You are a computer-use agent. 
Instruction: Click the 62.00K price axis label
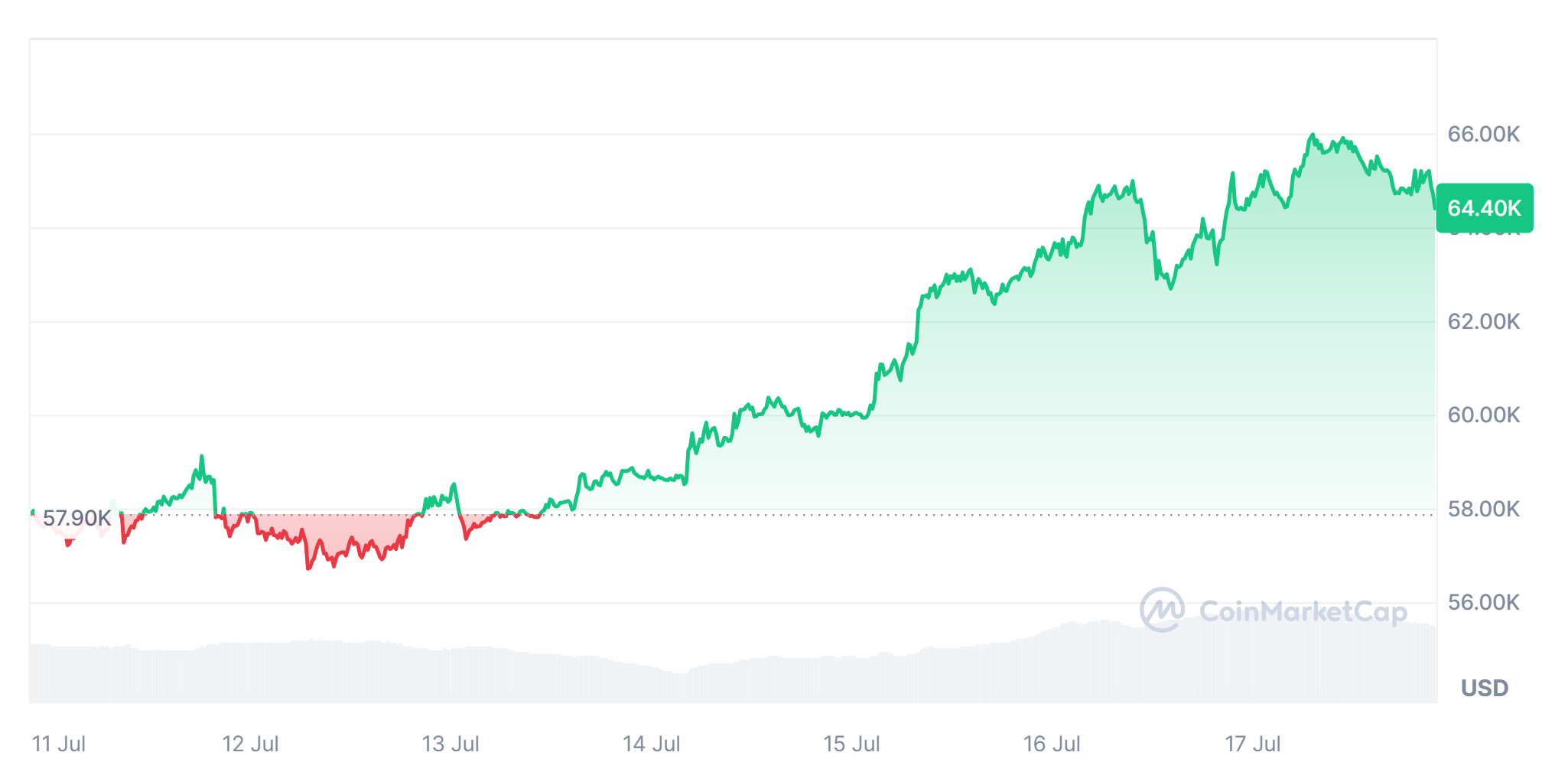click(1483, 321)
